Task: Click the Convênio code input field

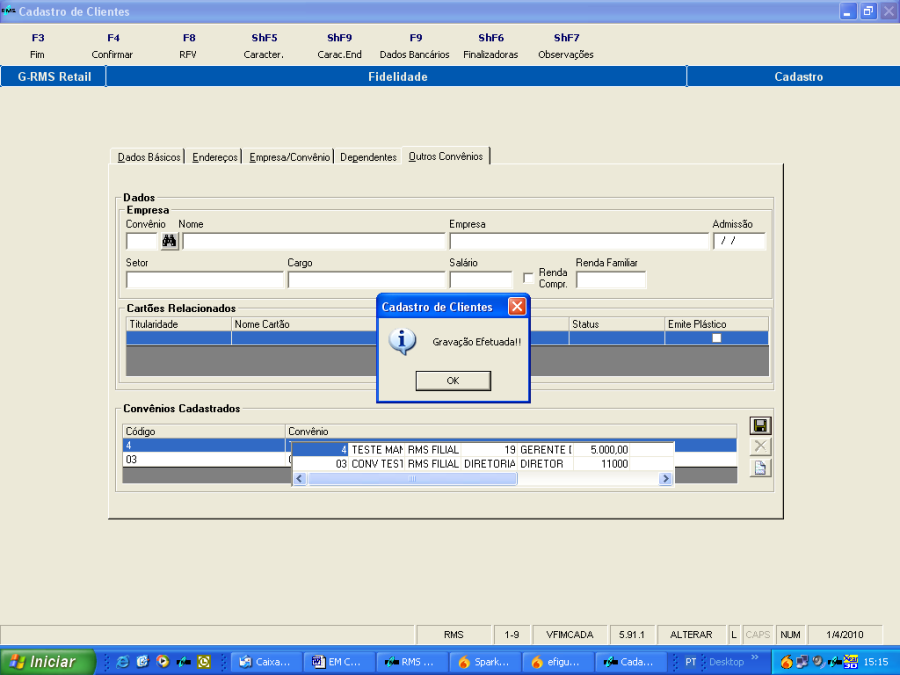Action: 142,241
